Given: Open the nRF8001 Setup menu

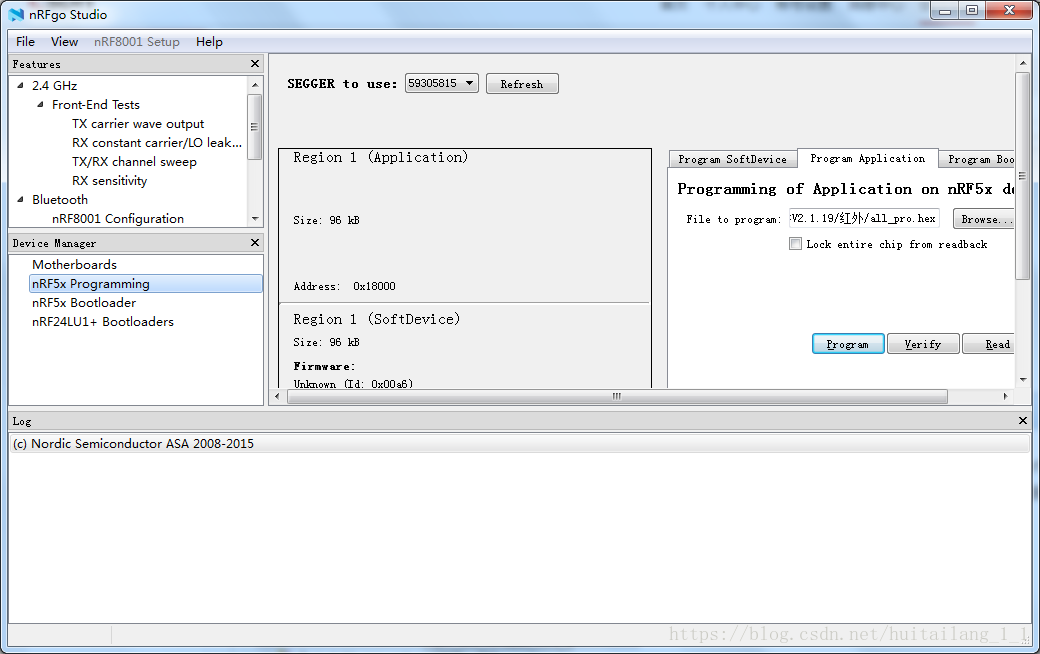Looking at the screenshot, I should 137,42.
